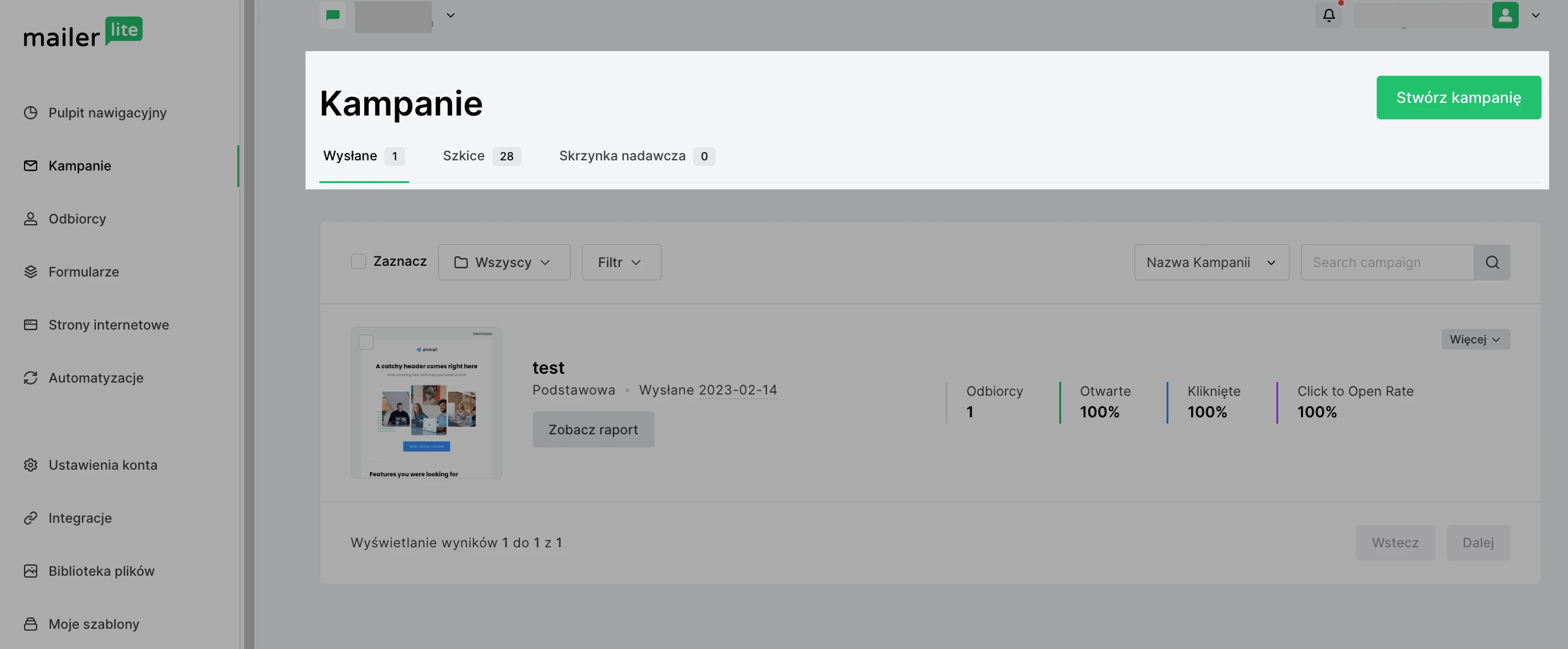
Task: Click the Formularze layers icon in sidebar
Action: (30, 272)
